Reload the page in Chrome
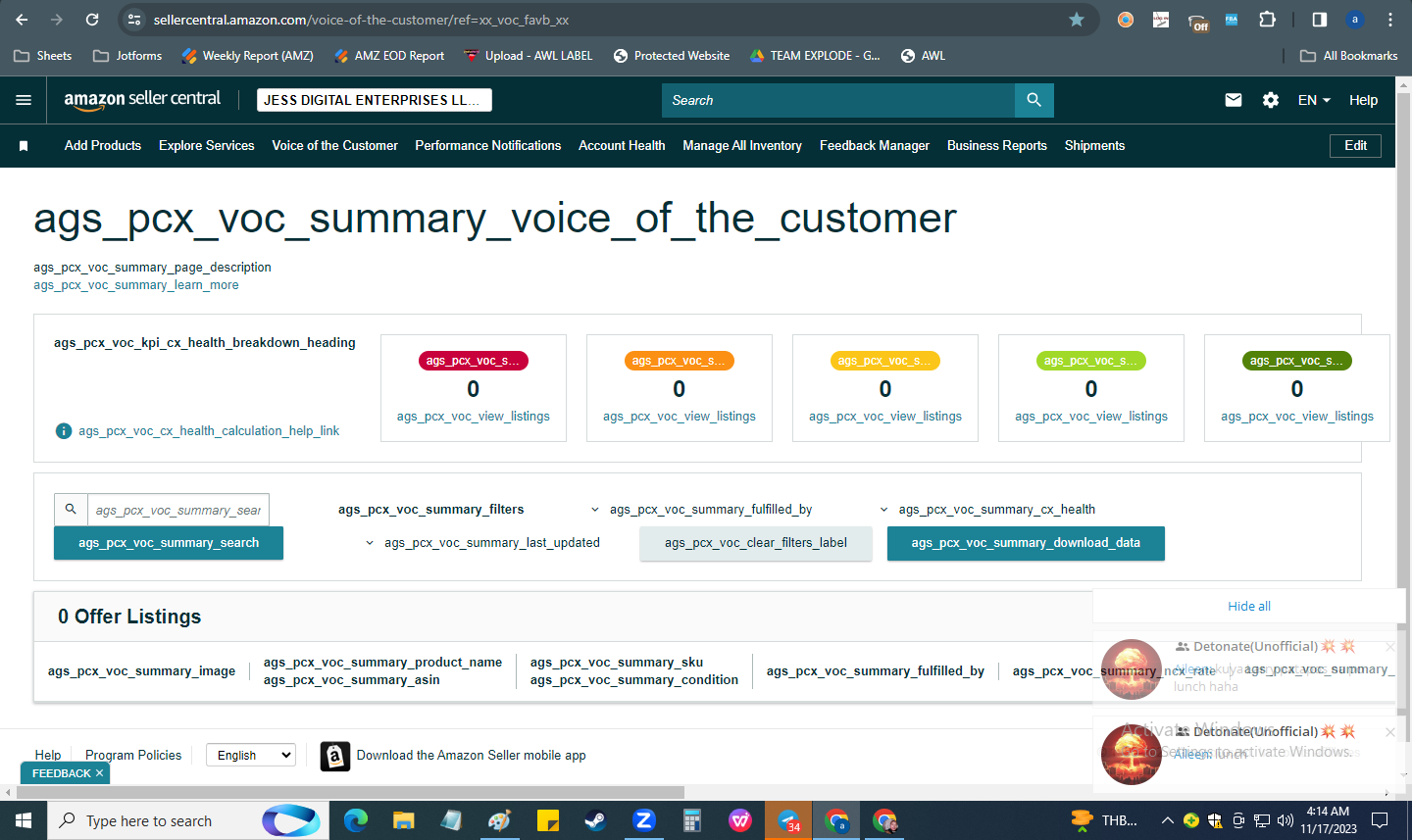The height and width of the screenshot is (840, 1412). [x=92, y=20]
